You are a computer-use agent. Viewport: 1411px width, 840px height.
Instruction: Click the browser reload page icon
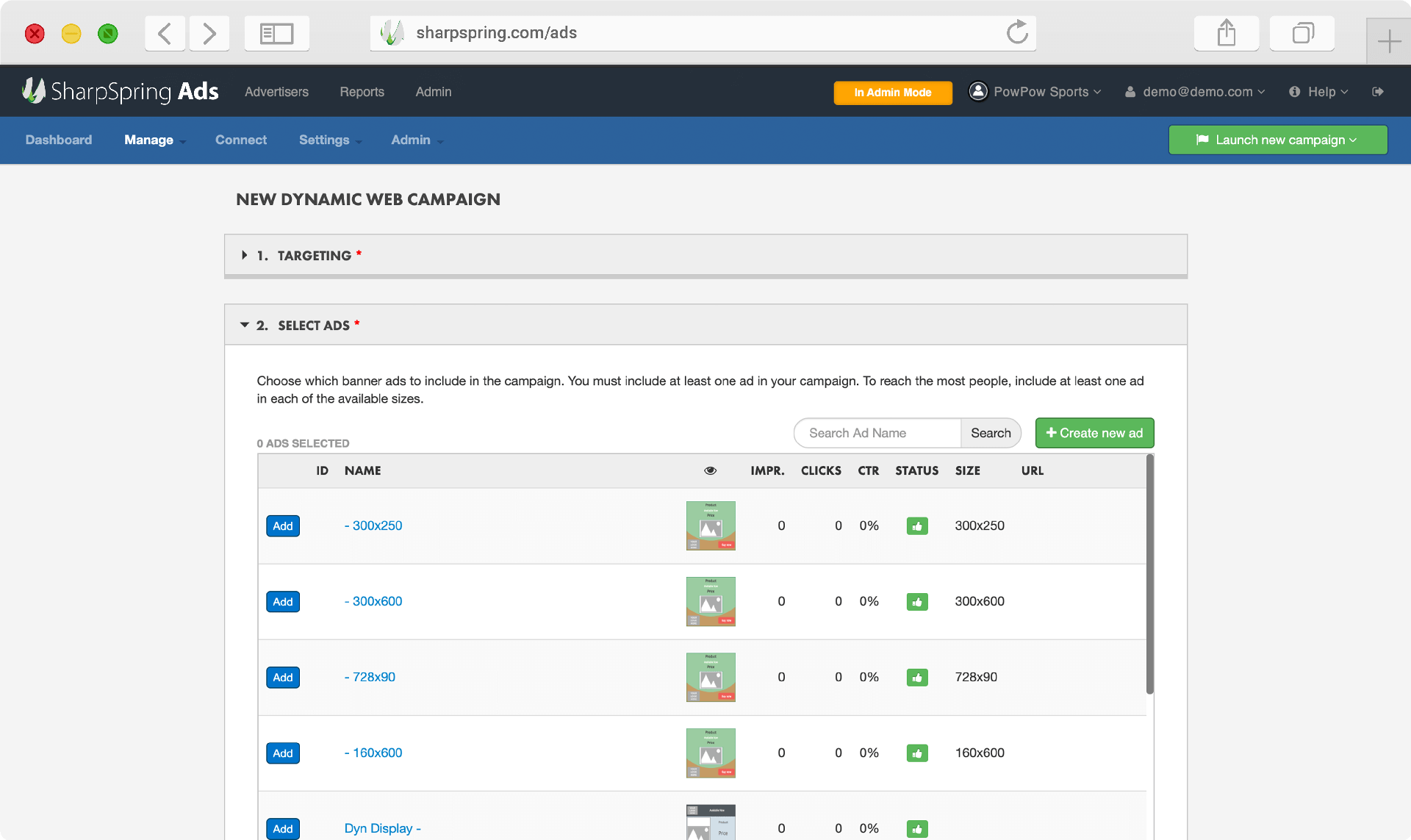[x=1017, y=32]
